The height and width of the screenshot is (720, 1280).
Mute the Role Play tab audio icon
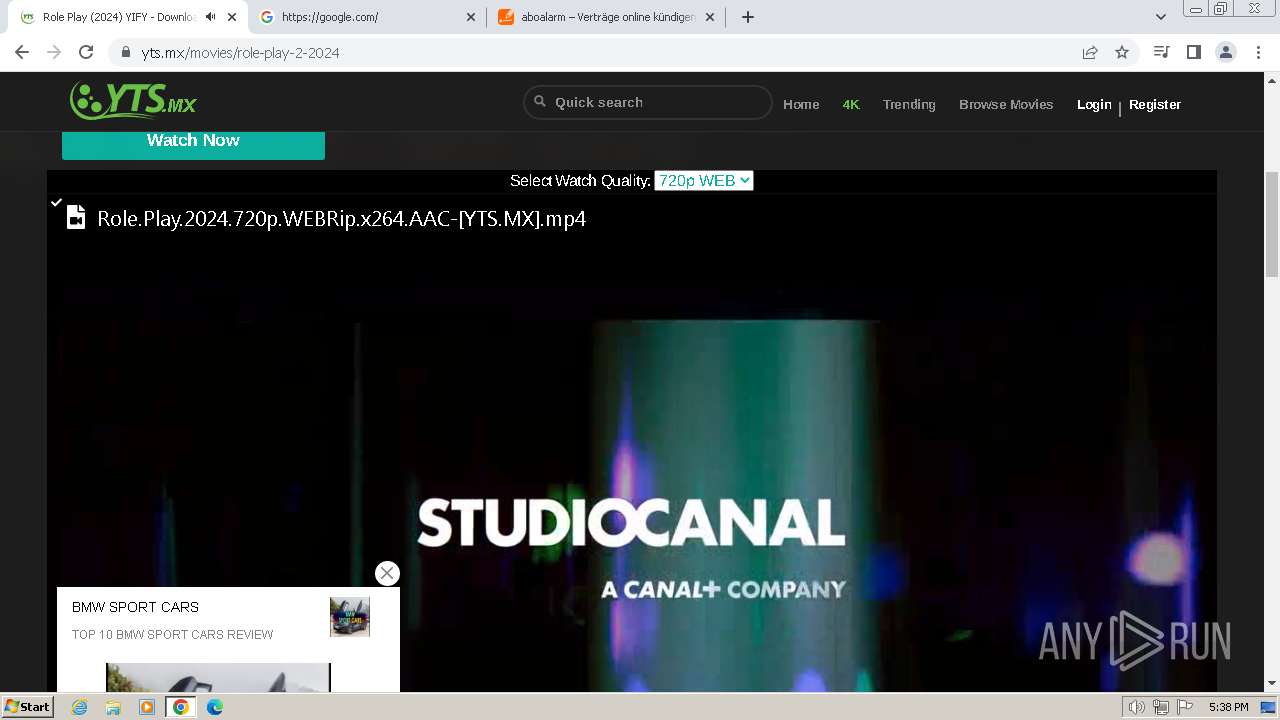click(210, 17)
